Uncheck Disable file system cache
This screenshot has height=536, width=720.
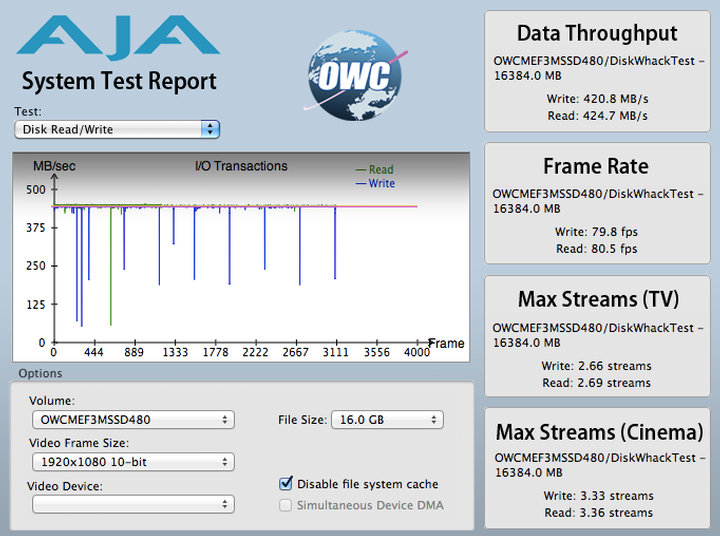pos(288,484)
